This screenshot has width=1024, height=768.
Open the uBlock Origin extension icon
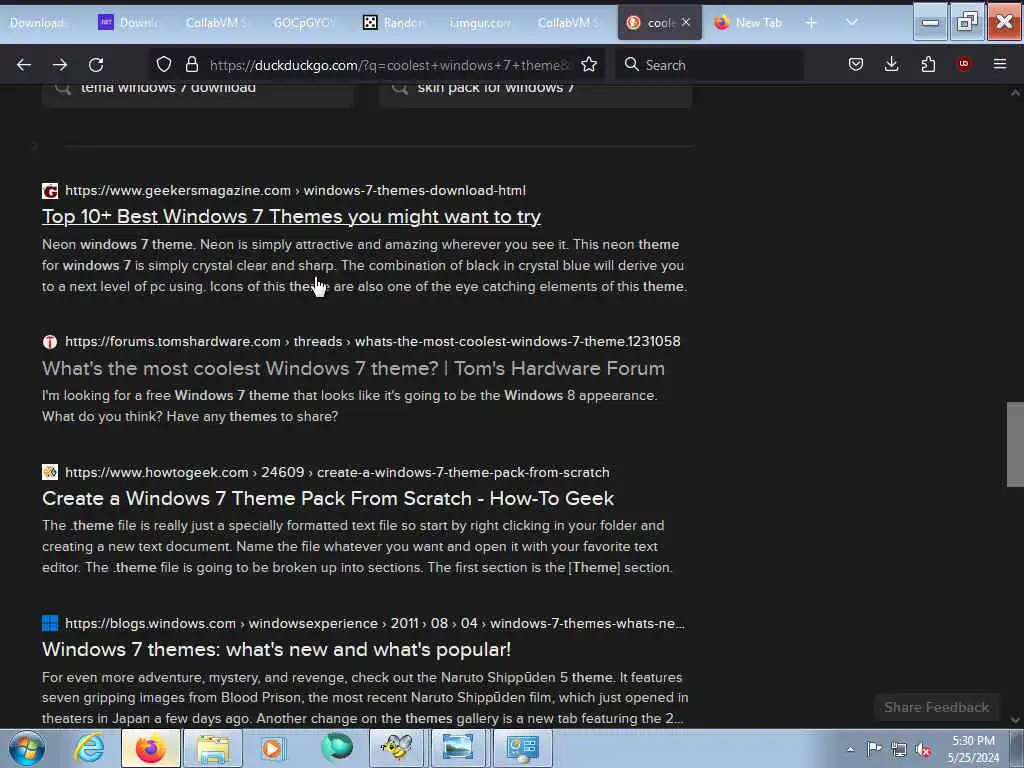(x=963, y=64)
